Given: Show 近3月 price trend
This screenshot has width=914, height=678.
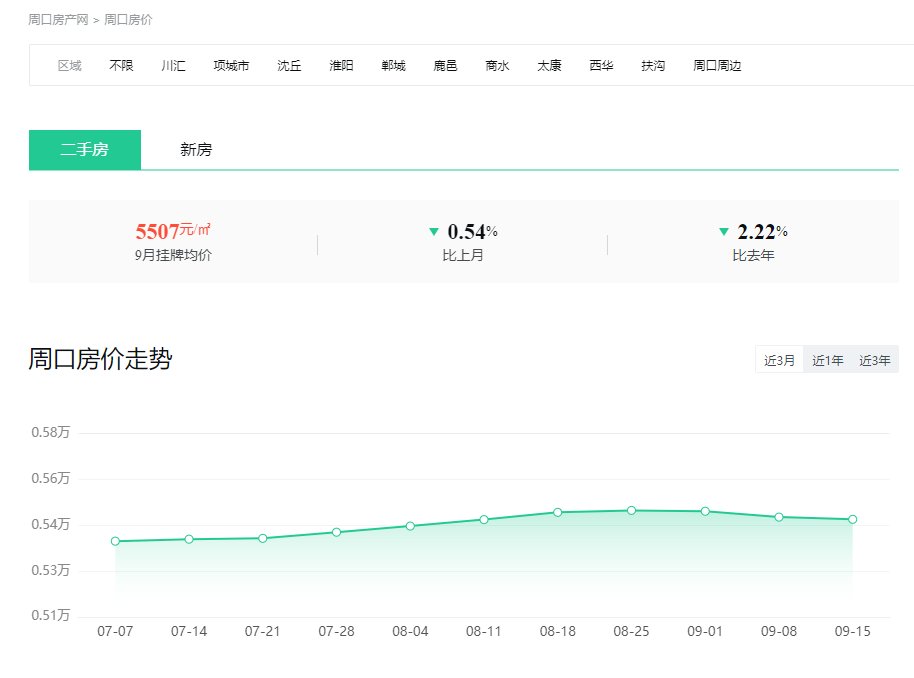Looking at the screenshot, I should pyautogui.click(x=779, y=360).
